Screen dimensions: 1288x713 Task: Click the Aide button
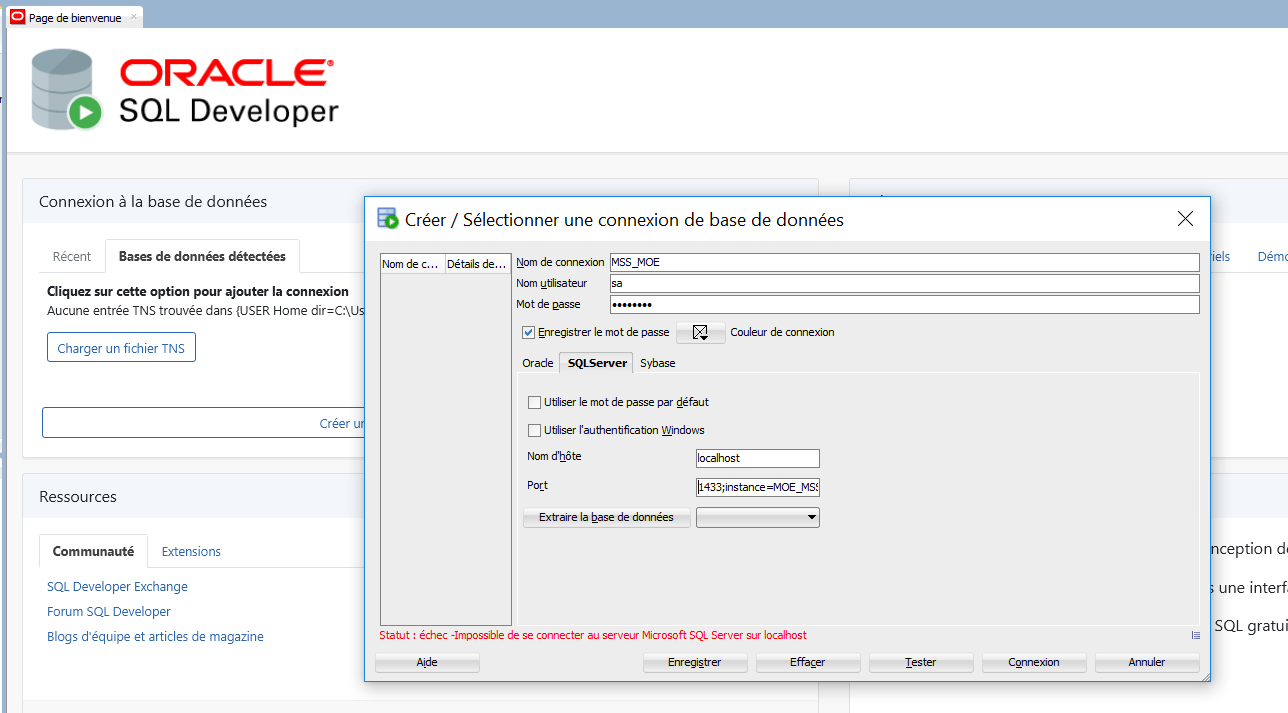(427, 662)
